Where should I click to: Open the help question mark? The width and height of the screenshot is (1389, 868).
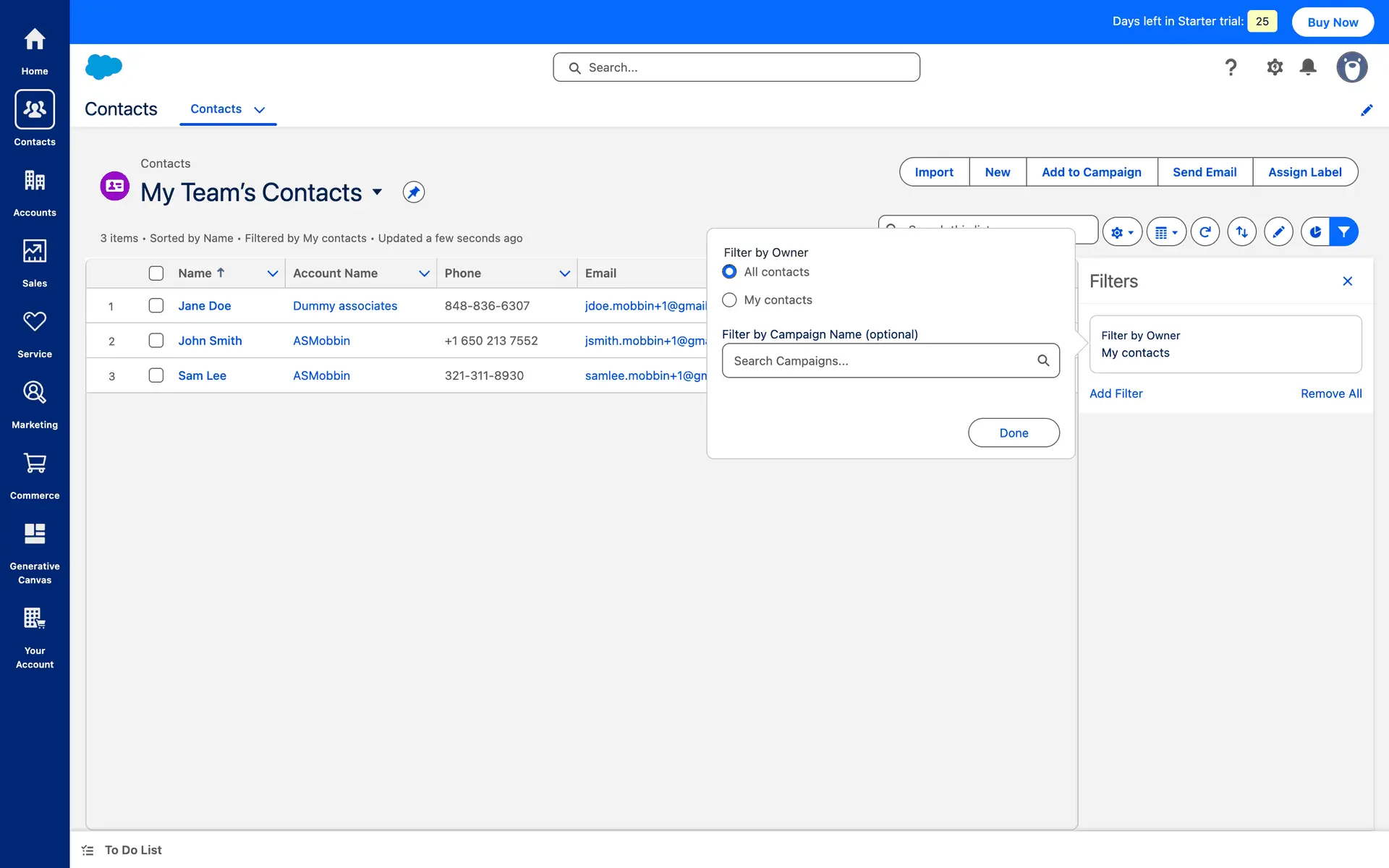tap(1231, 67)
